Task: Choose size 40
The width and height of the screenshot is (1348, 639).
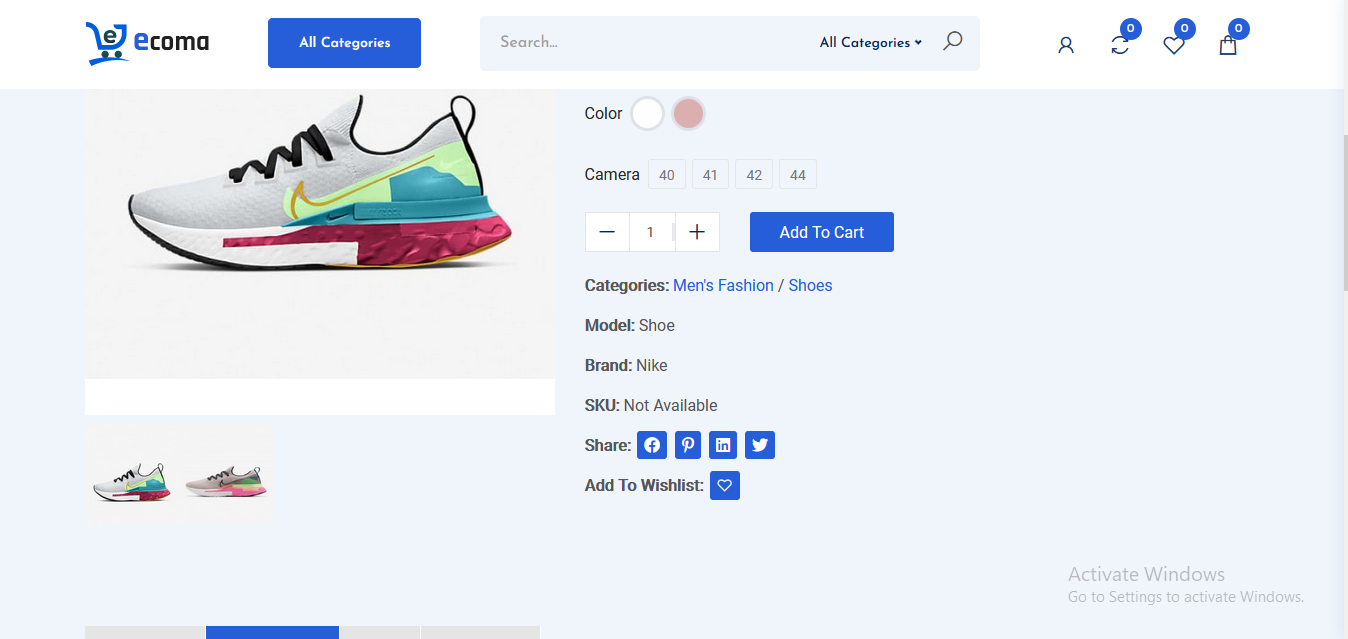Action: pos(667,175)
